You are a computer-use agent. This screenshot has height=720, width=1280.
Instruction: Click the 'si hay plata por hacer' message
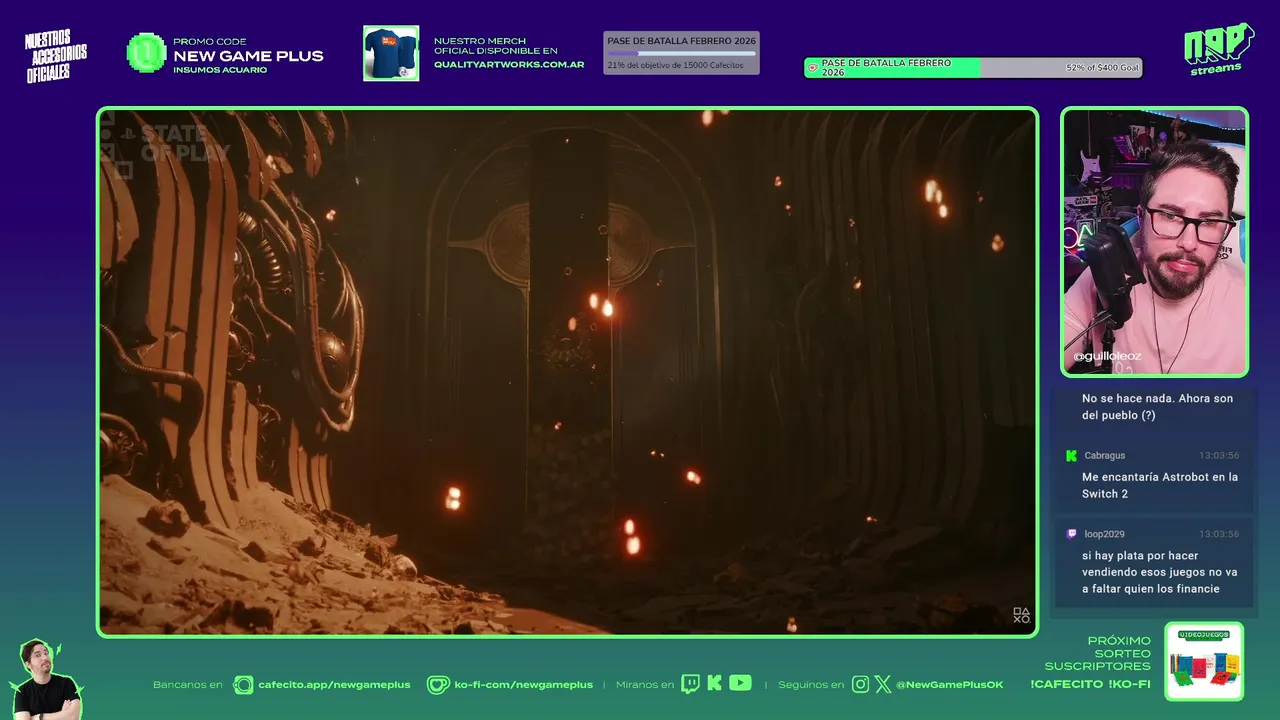pos(1160,572)
